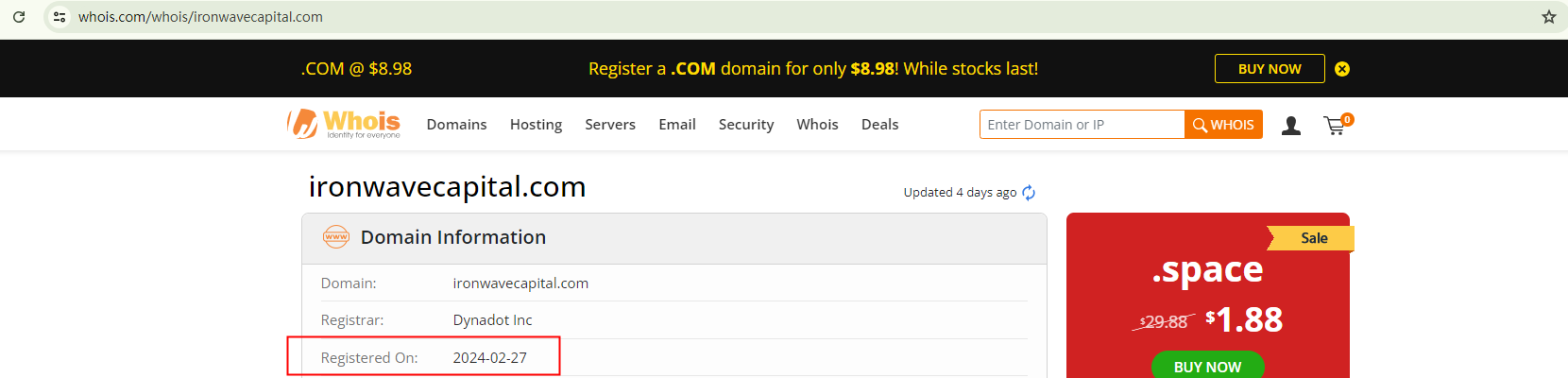
Task: Click green BUY NOW on .space ad
Action: click(x=1207, y=366)
